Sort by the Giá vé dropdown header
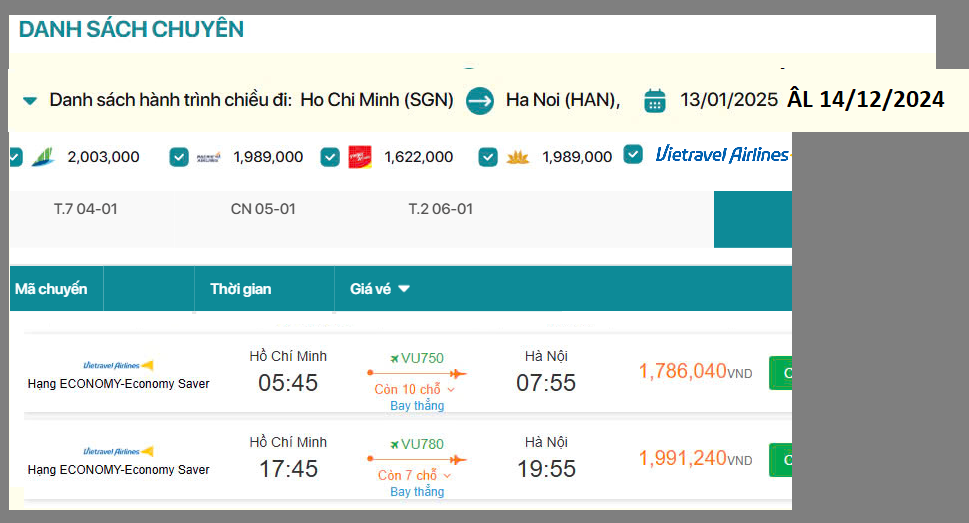 coord(380,289)
